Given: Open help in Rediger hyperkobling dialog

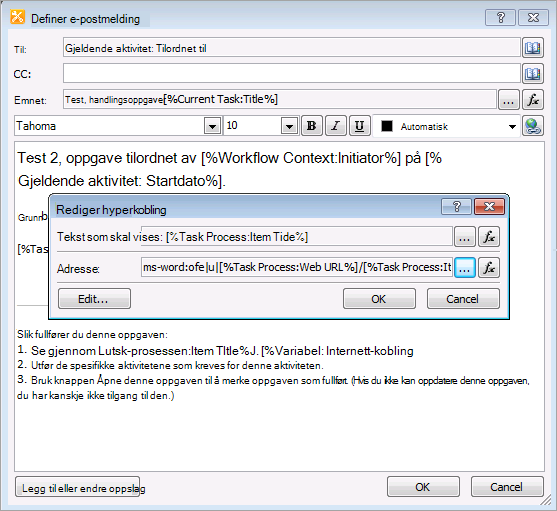Looking at the screenshot, I should pyautogui.click(x=456, y=207).
